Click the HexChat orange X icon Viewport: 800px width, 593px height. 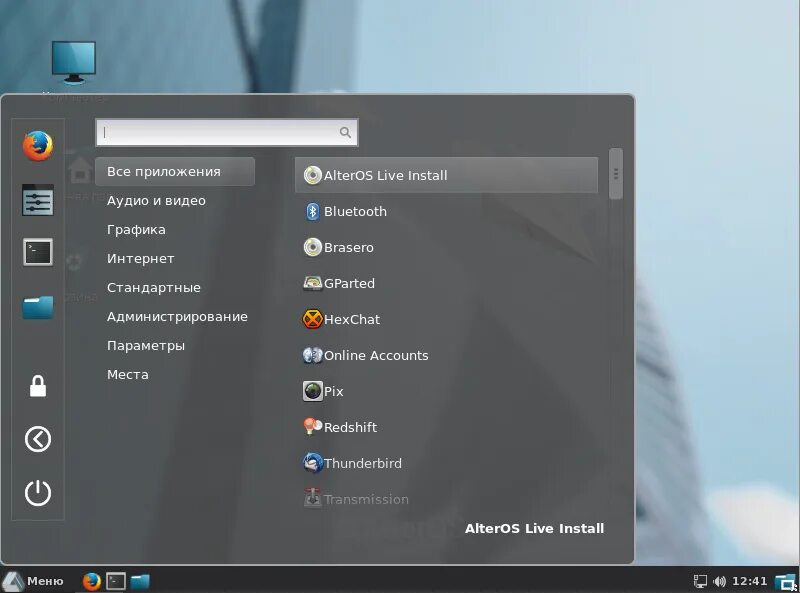click(312, 319)
